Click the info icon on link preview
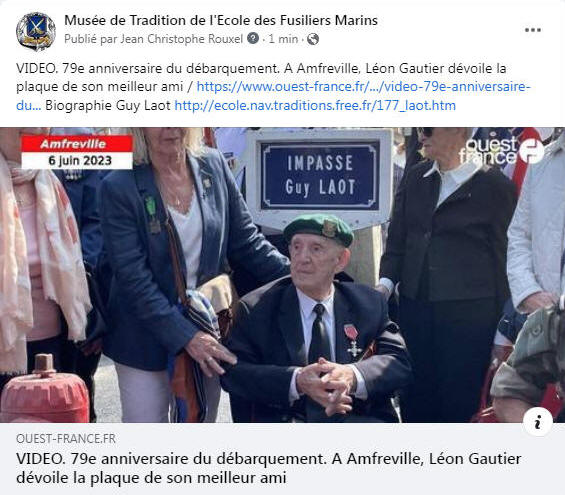 click(x=538, y=422)
